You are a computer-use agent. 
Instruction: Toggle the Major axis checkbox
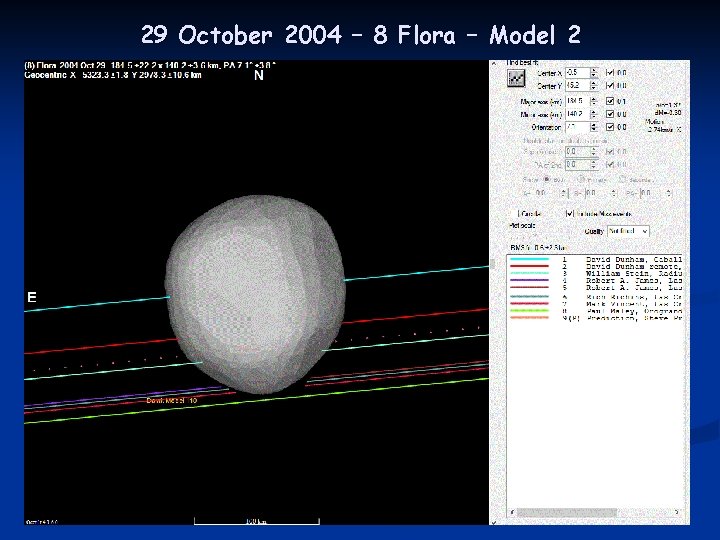pyautogui.click(x=611, y=101)
